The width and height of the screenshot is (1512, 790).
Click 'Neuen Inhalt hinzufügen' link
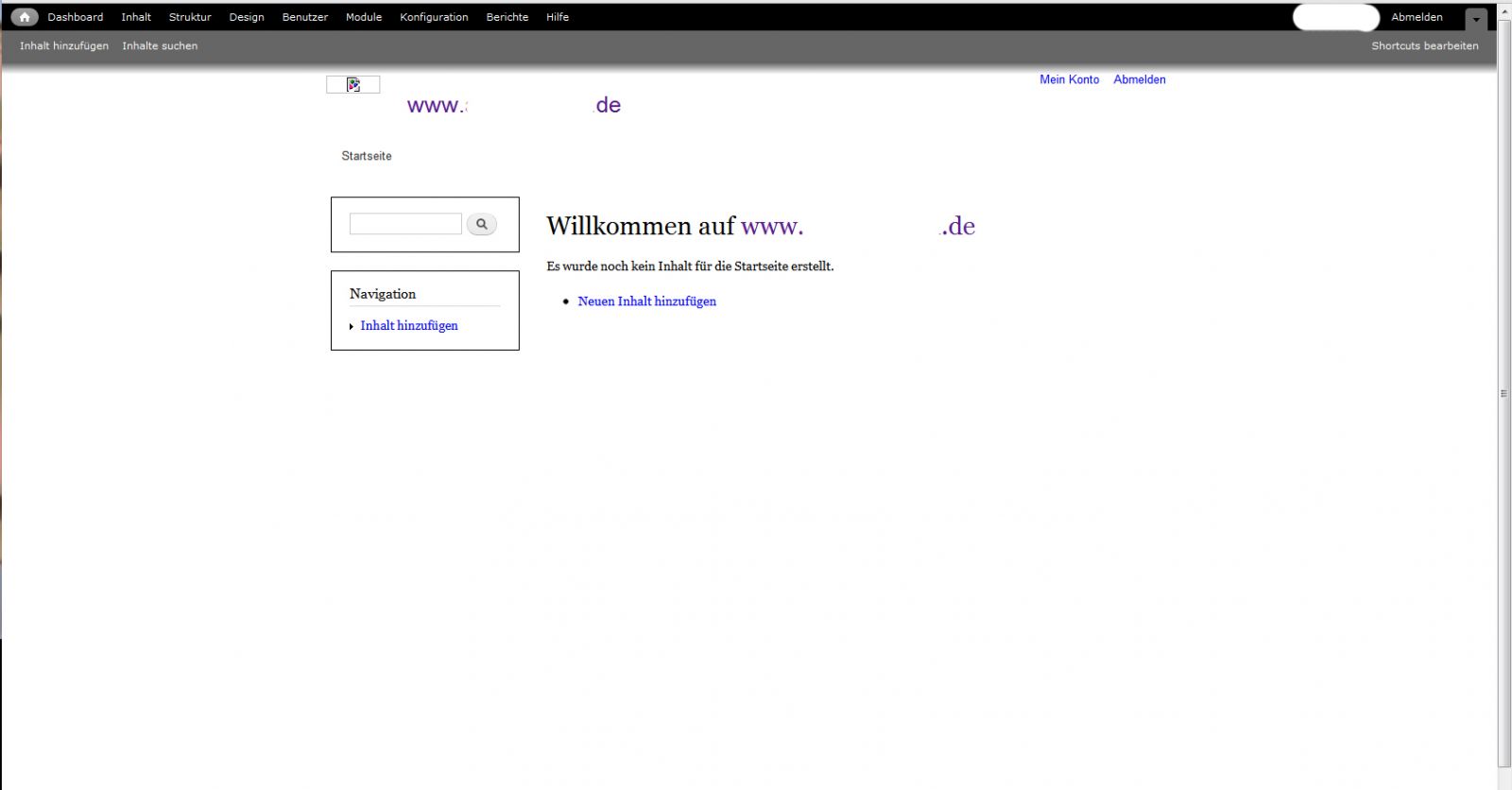646,301
